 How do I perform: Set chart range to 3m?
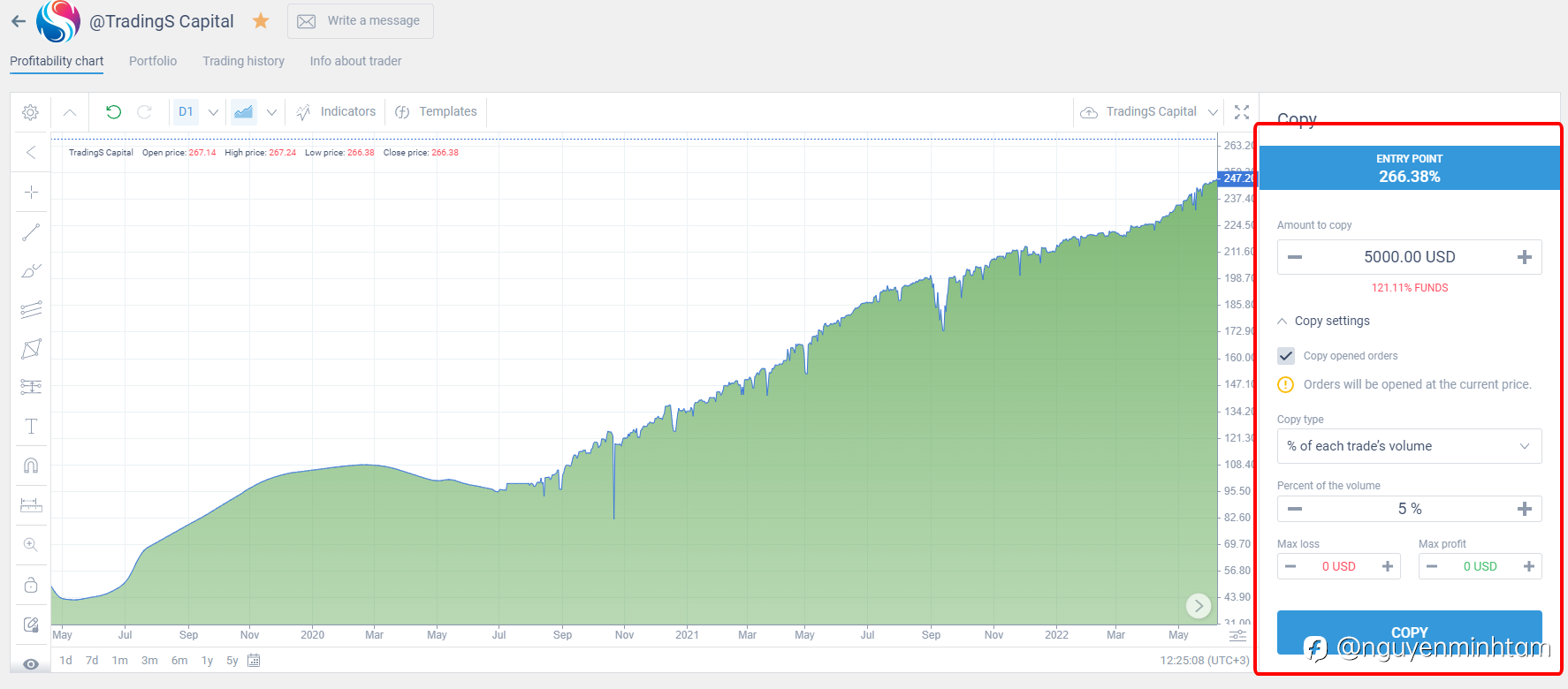[149, 661]
